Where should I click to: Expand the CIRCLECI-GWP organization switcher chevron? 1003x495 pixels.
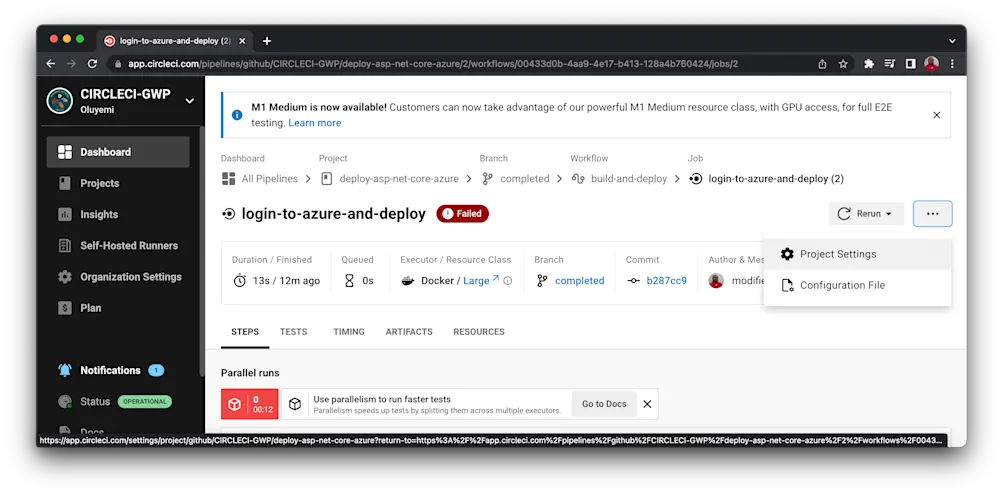click(189, 101)
